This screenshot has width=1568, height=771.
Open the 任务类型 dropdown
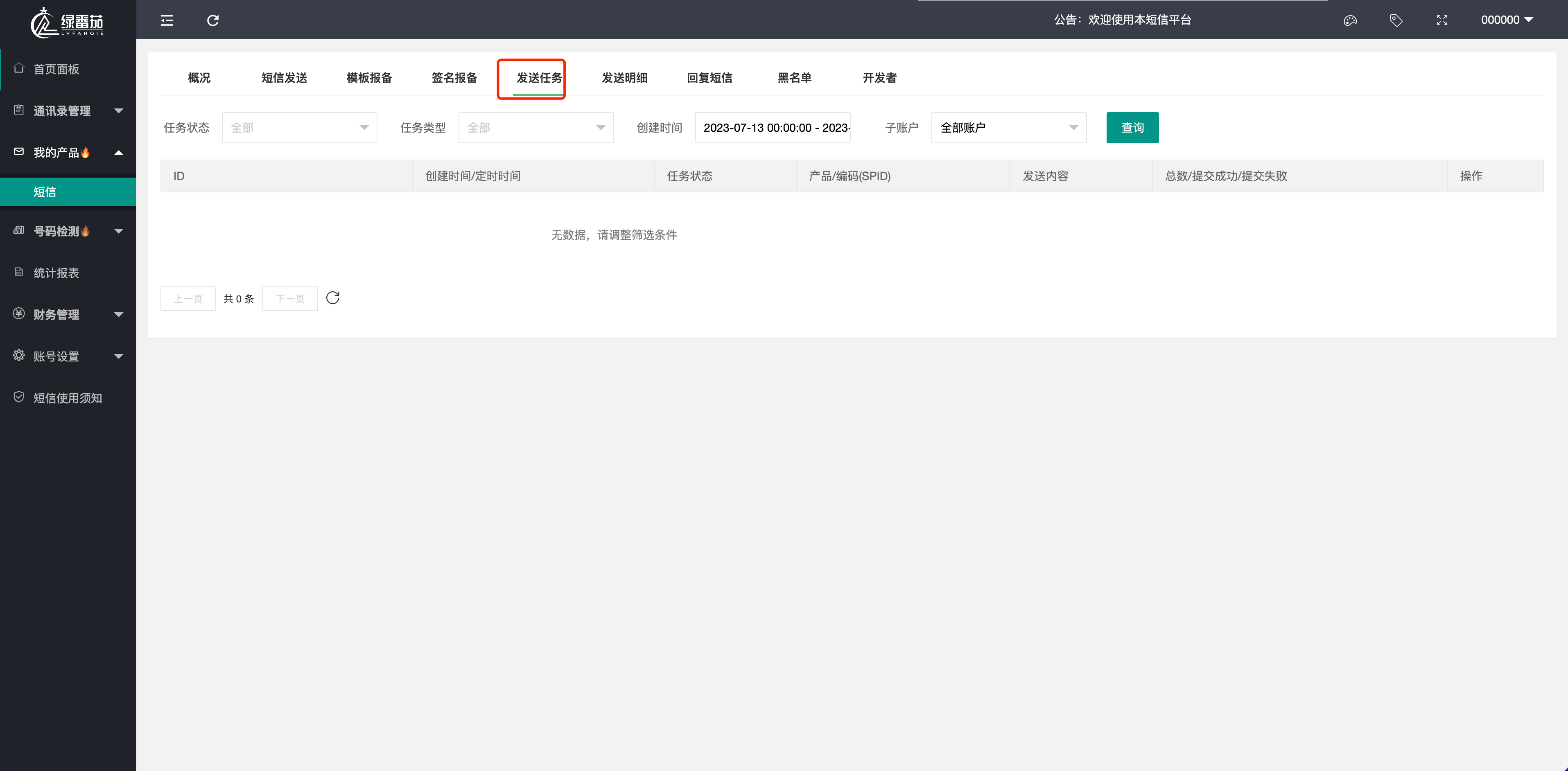535,128
